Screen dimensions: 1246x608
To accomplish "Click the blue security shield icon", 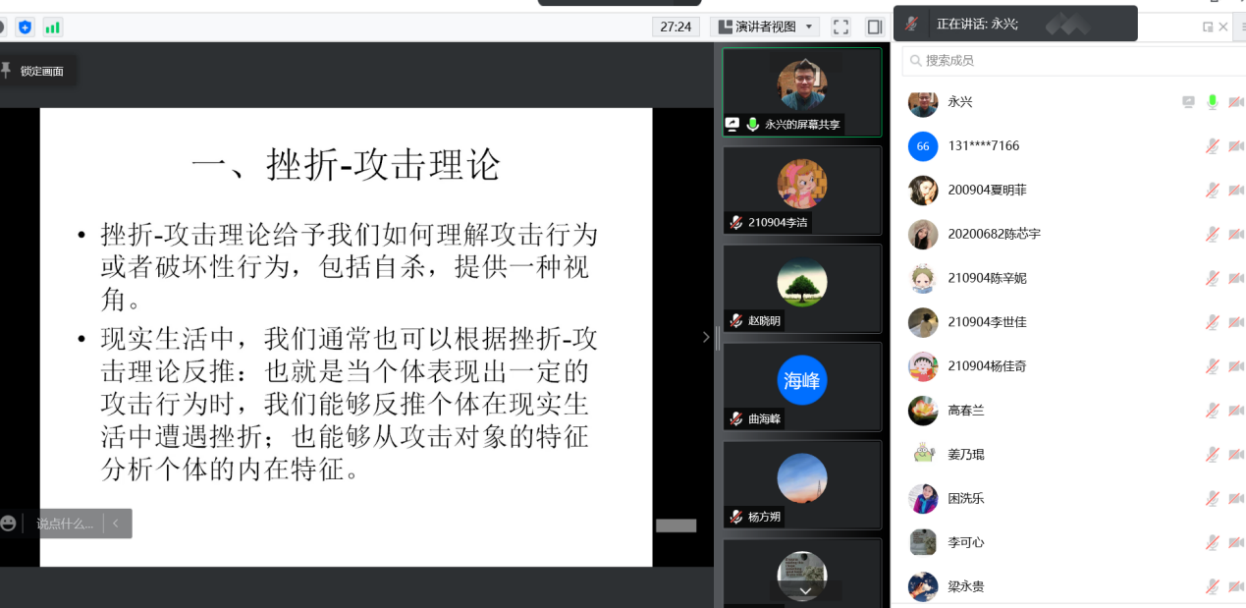I will point(25,27).
